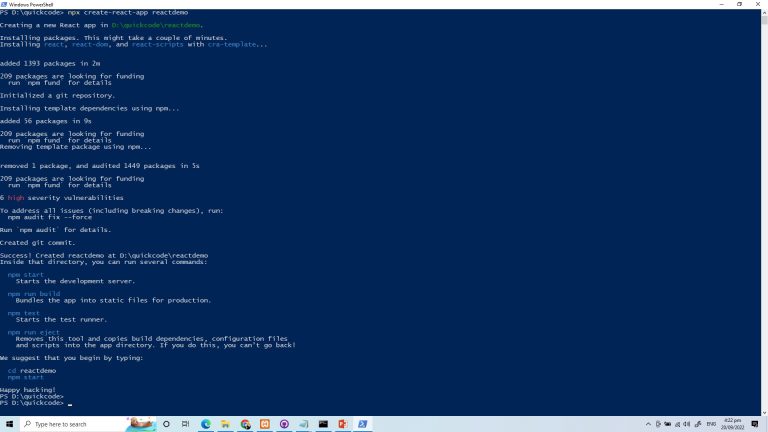Click 'Bundles the app into static files' line
768x432 pixels.
113,300
